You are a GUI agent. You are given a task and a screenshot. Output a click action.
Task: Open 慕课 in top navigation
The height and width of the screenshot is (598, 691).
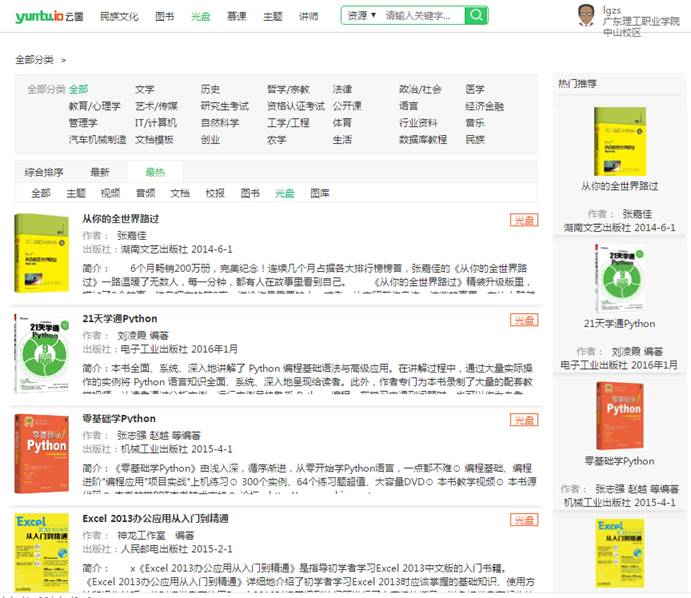coord(237,17)
